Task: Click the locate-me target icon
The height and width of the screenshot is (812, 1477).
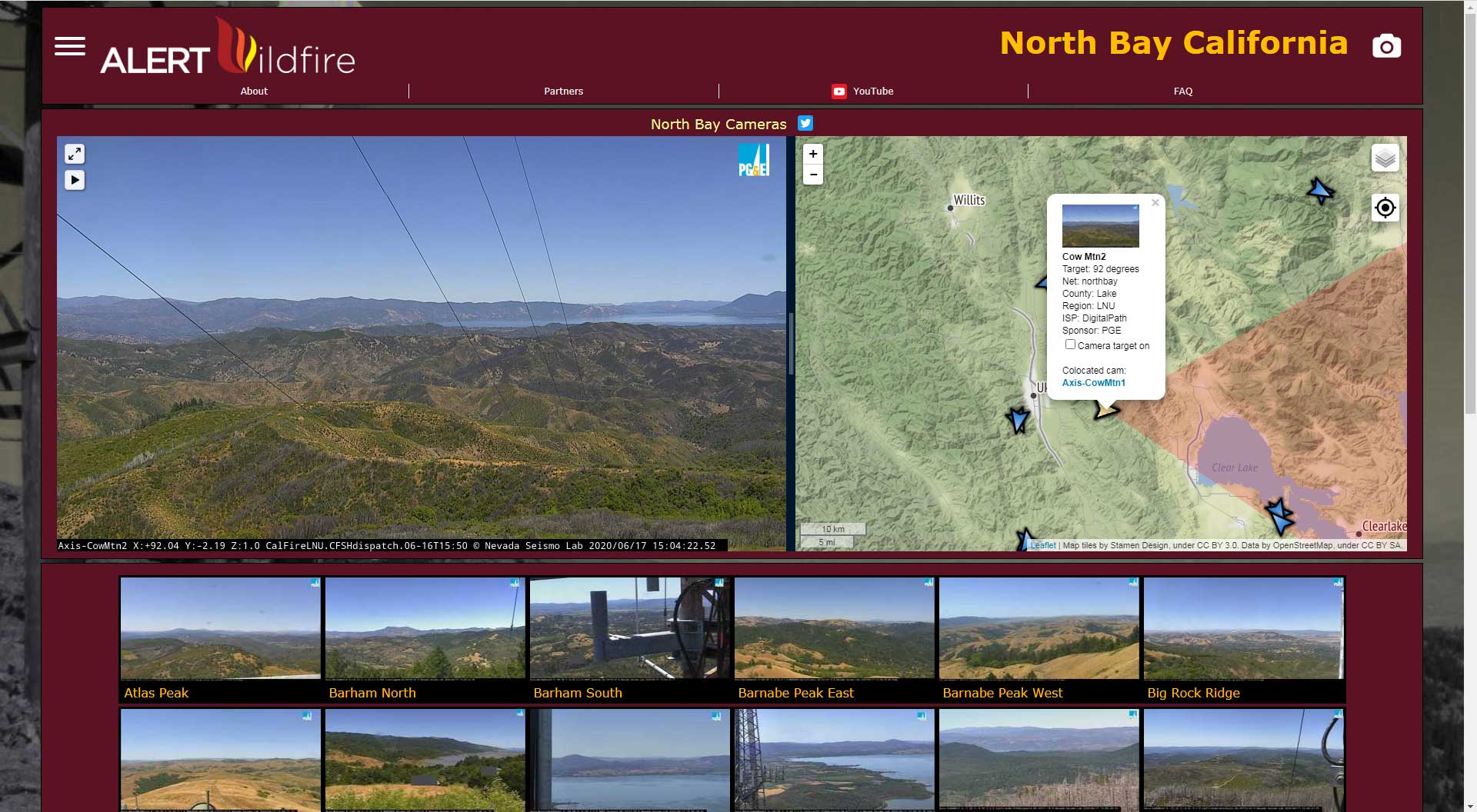Action: pos(1385,208)
